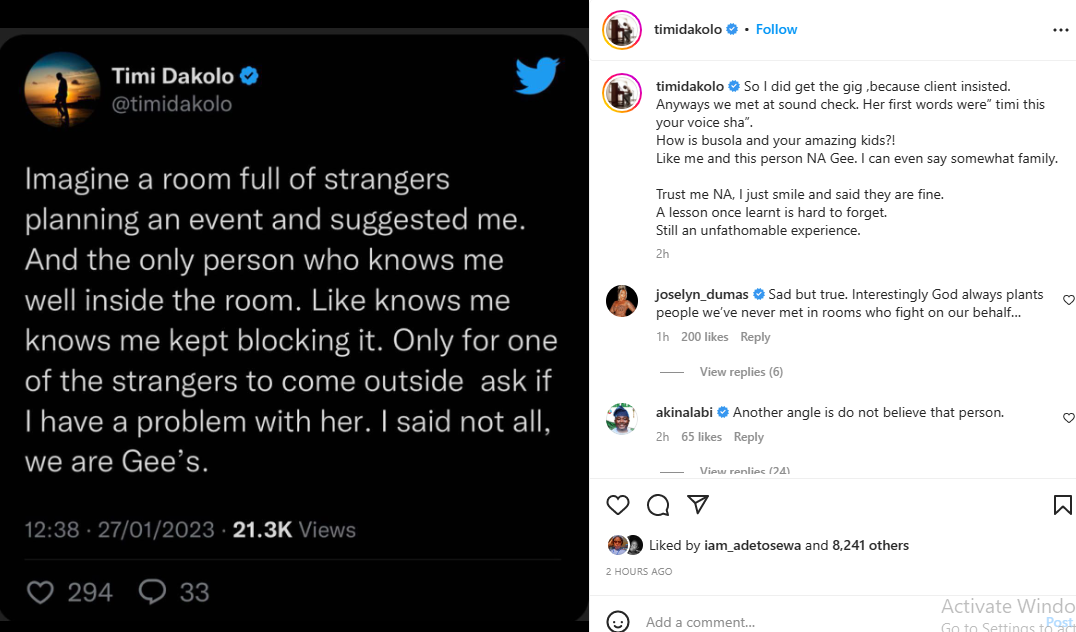Viewport: 1076px width, 632px height.
Task: Follow timidakolo
Action: [776, 30]
